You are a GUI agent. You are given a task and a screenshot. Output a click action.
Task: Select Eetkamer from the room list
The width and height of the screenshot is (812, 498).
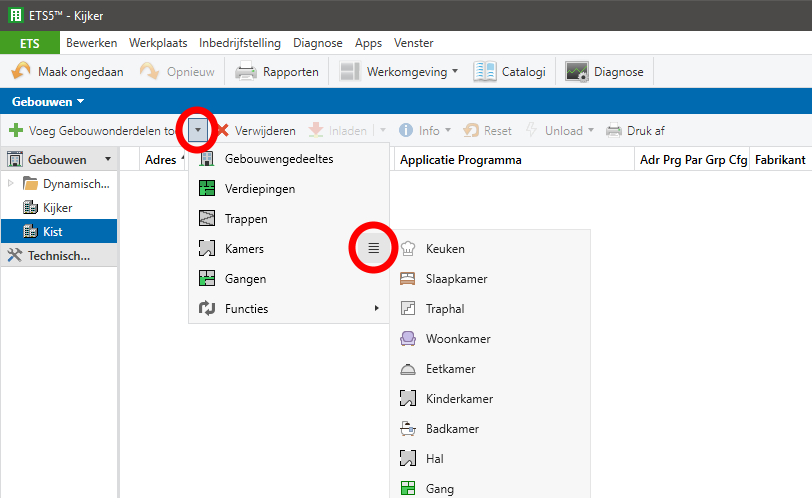pos(450,369)
